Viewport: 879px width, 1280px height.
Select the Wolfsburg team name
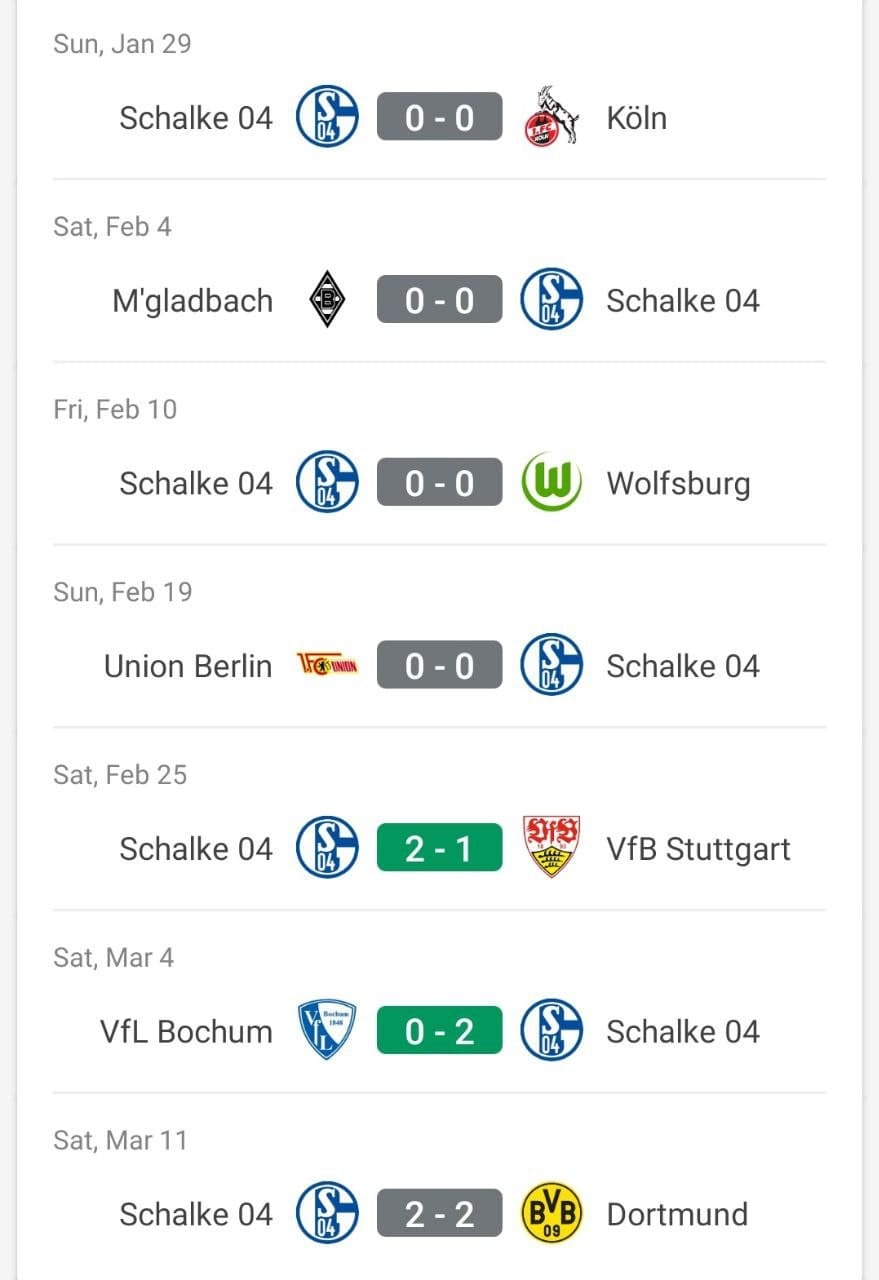coord(678,484)
